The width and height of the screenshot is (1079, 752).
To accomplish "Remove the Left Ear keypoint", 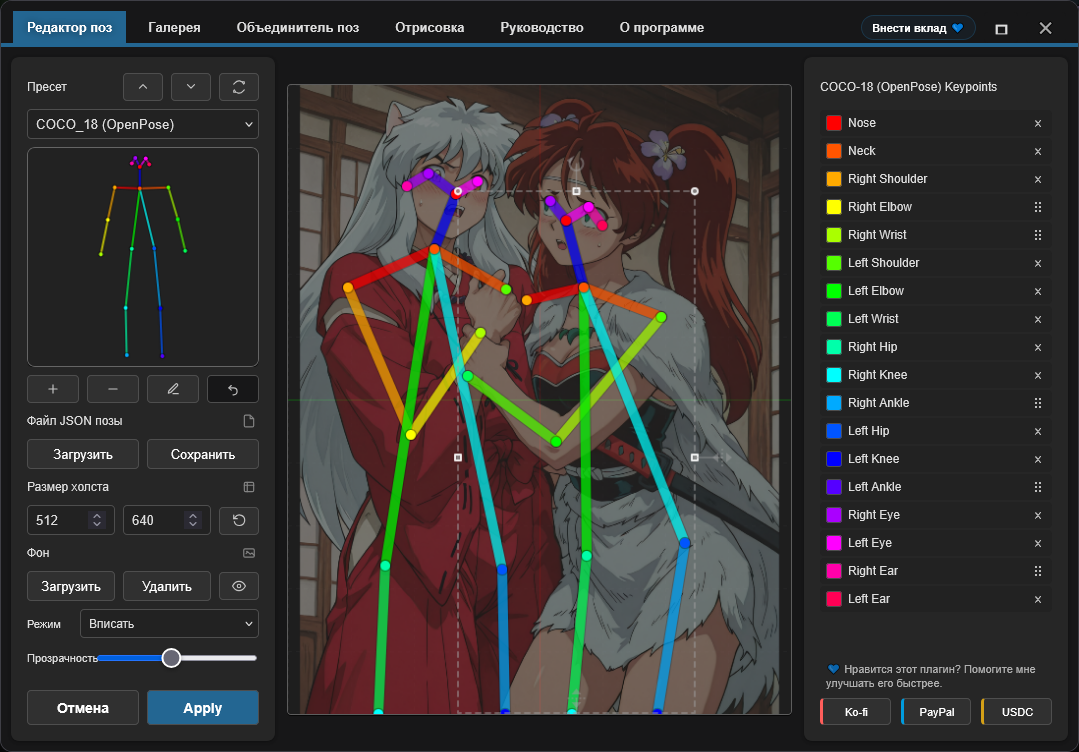I will point(1038,599).
